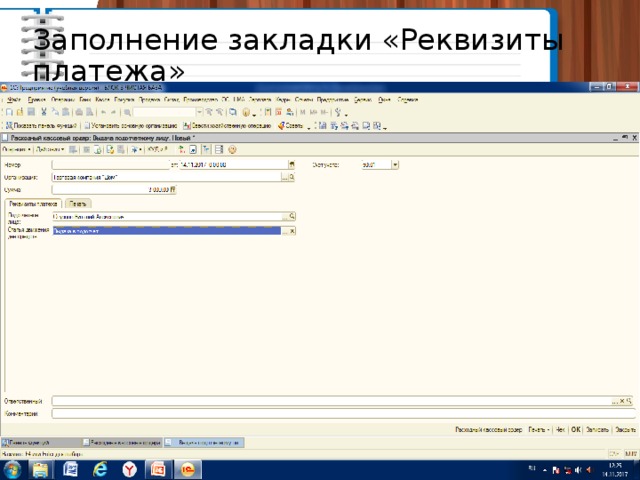
Task: Open the Касса menu
Action: pyautogui.click(x=102, y=100)
